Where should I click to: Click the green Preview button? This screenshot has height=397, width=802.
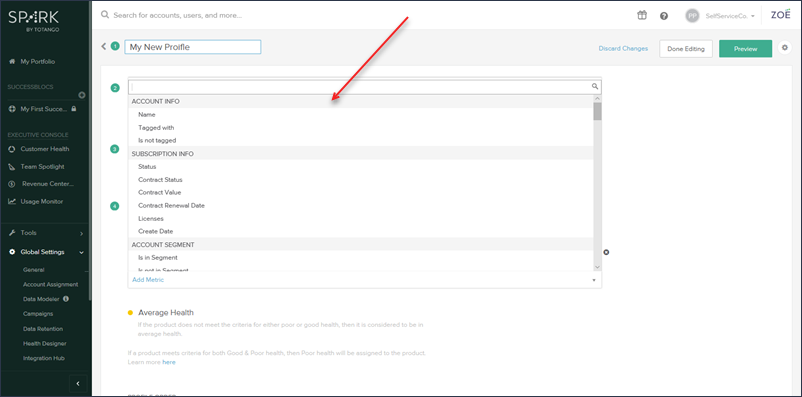click(x=745, y=49)
